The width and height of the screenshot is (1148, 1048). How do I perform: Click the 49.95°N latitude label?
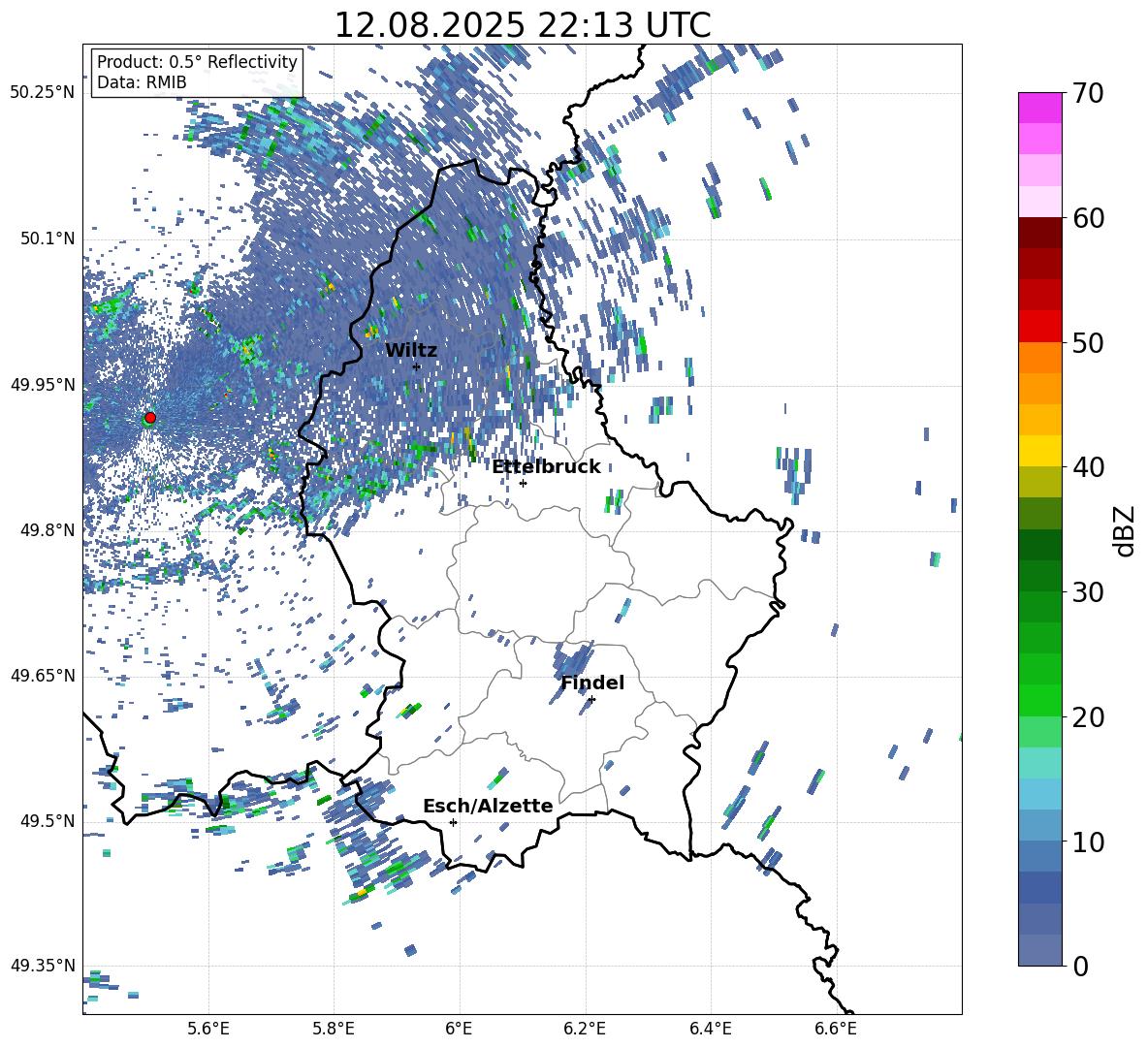pyautogui.click(x=43, y=385)
